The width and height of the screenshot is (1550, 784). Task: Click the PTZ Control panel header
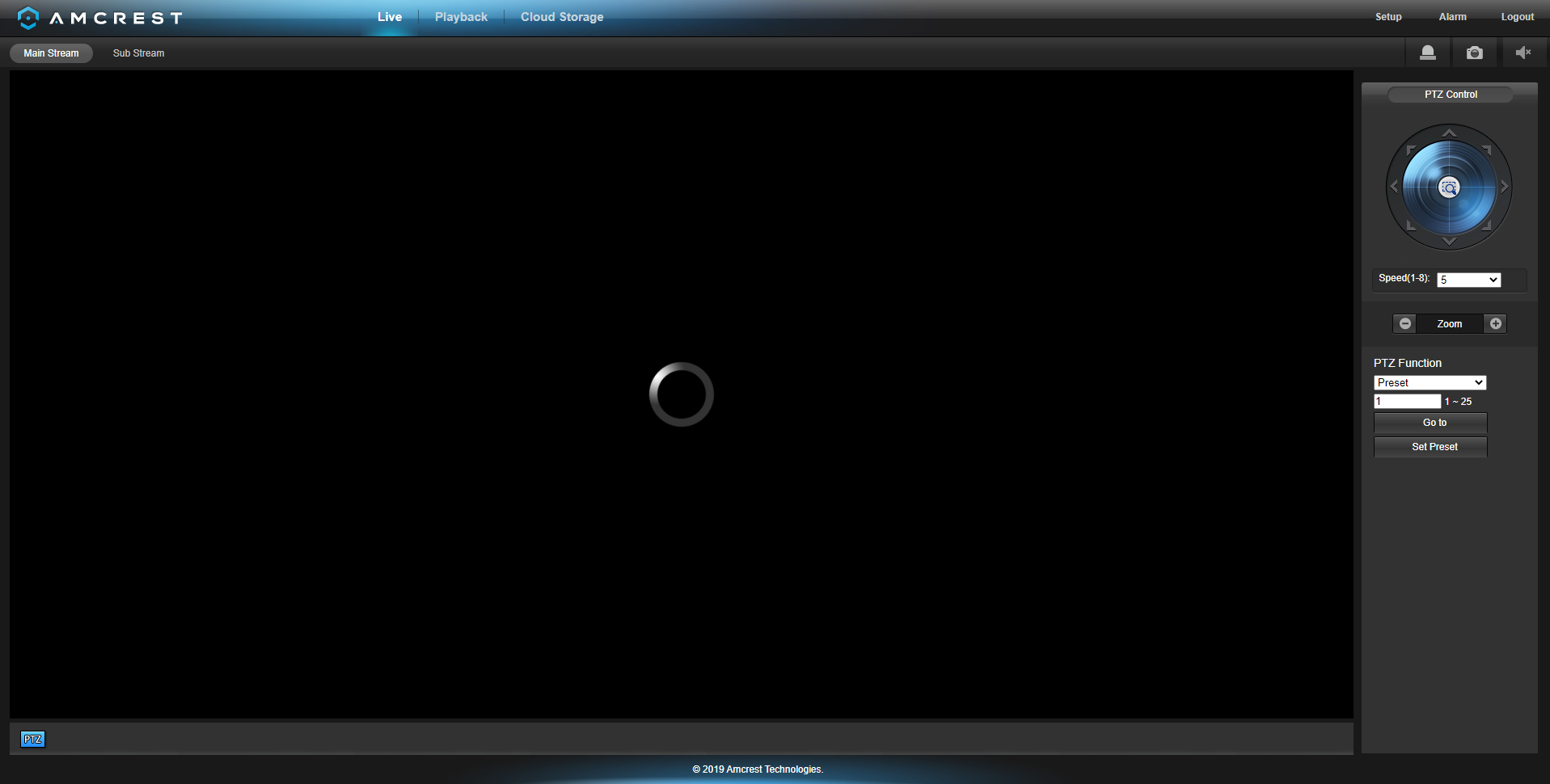1451,95
